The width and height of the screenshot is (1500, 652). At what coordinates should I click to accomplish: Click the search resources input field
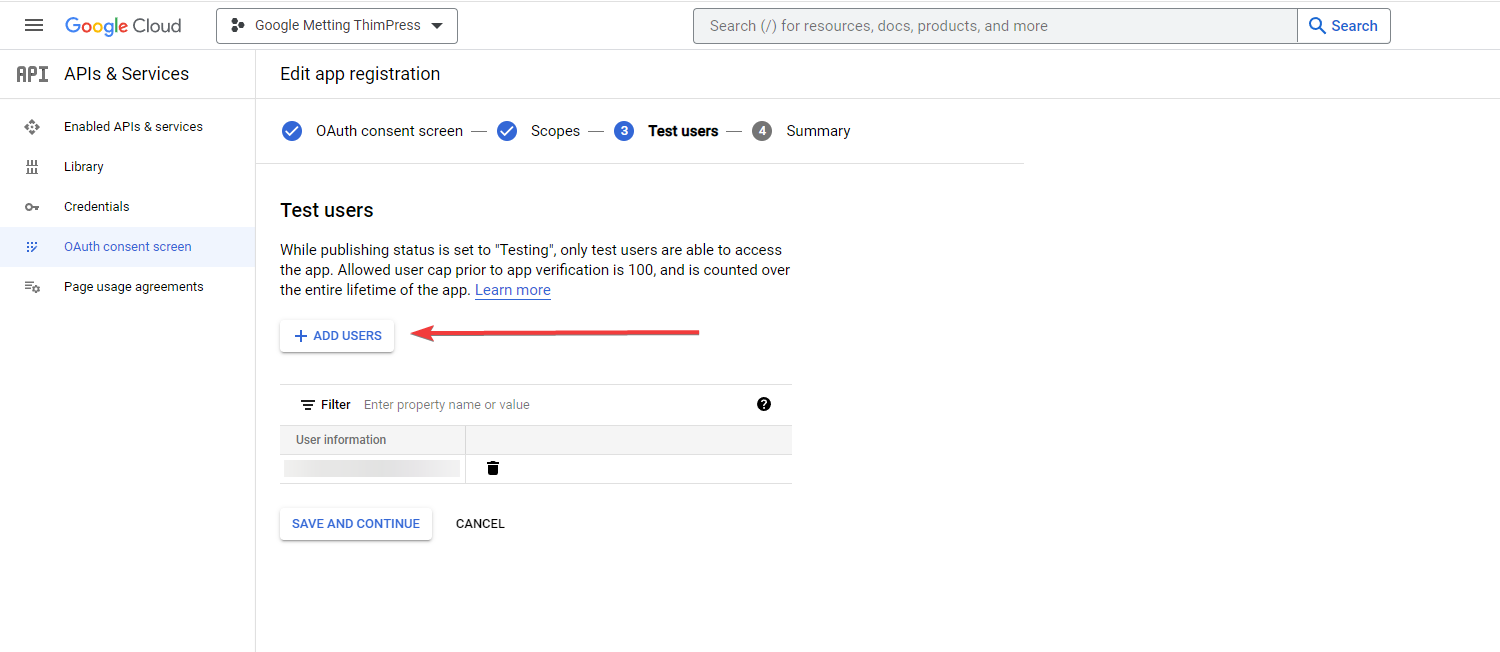click(995, 26)
